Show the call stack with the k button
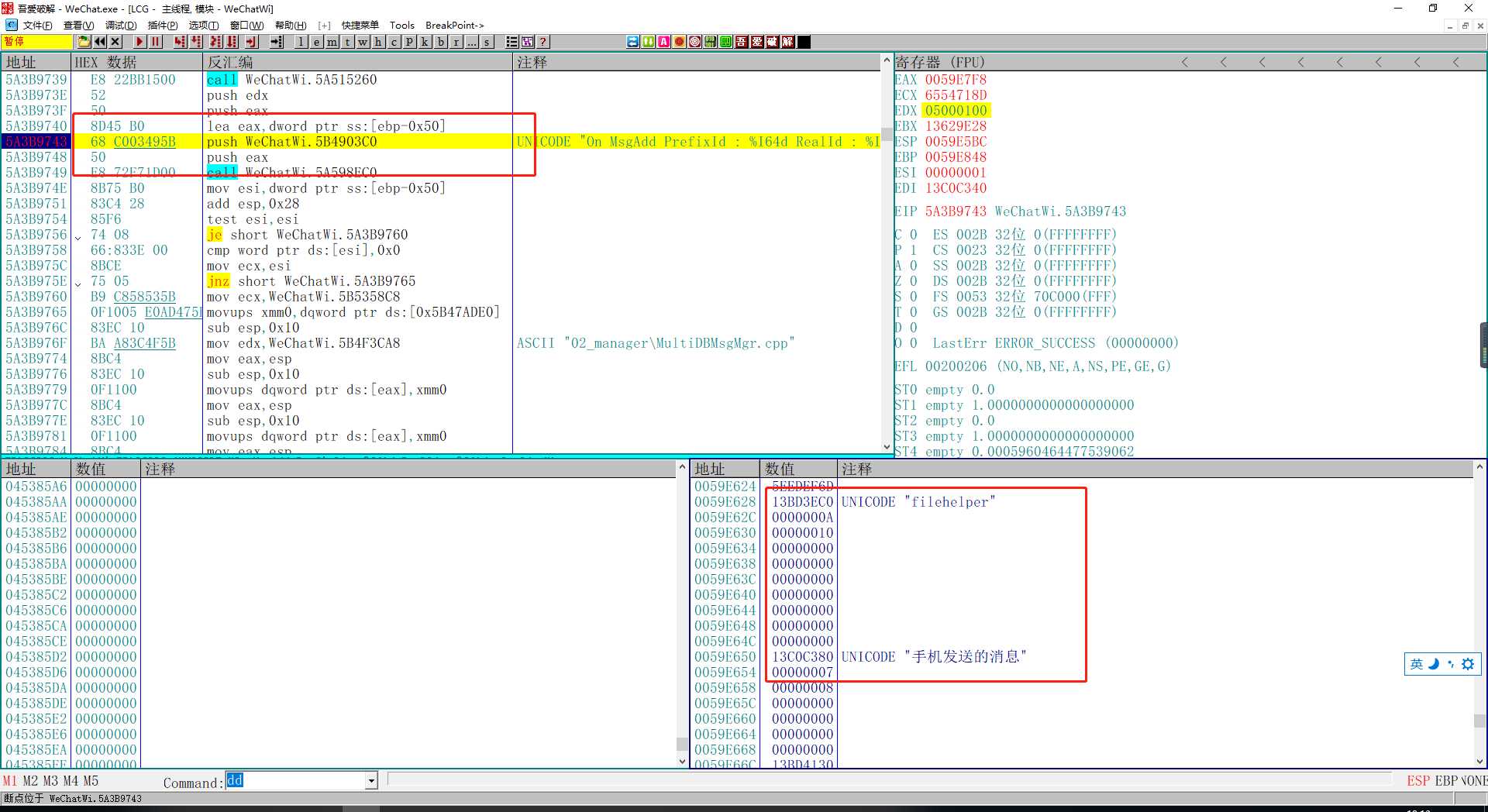1488x812 pixels. click(x=425, y=42)
